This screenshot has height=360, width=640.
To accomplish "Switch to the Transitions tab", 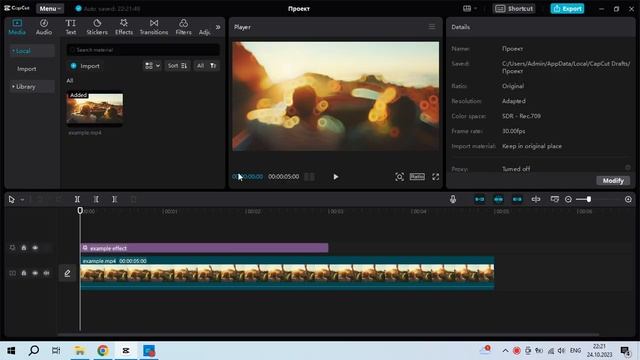I will (x=154, y=27).
